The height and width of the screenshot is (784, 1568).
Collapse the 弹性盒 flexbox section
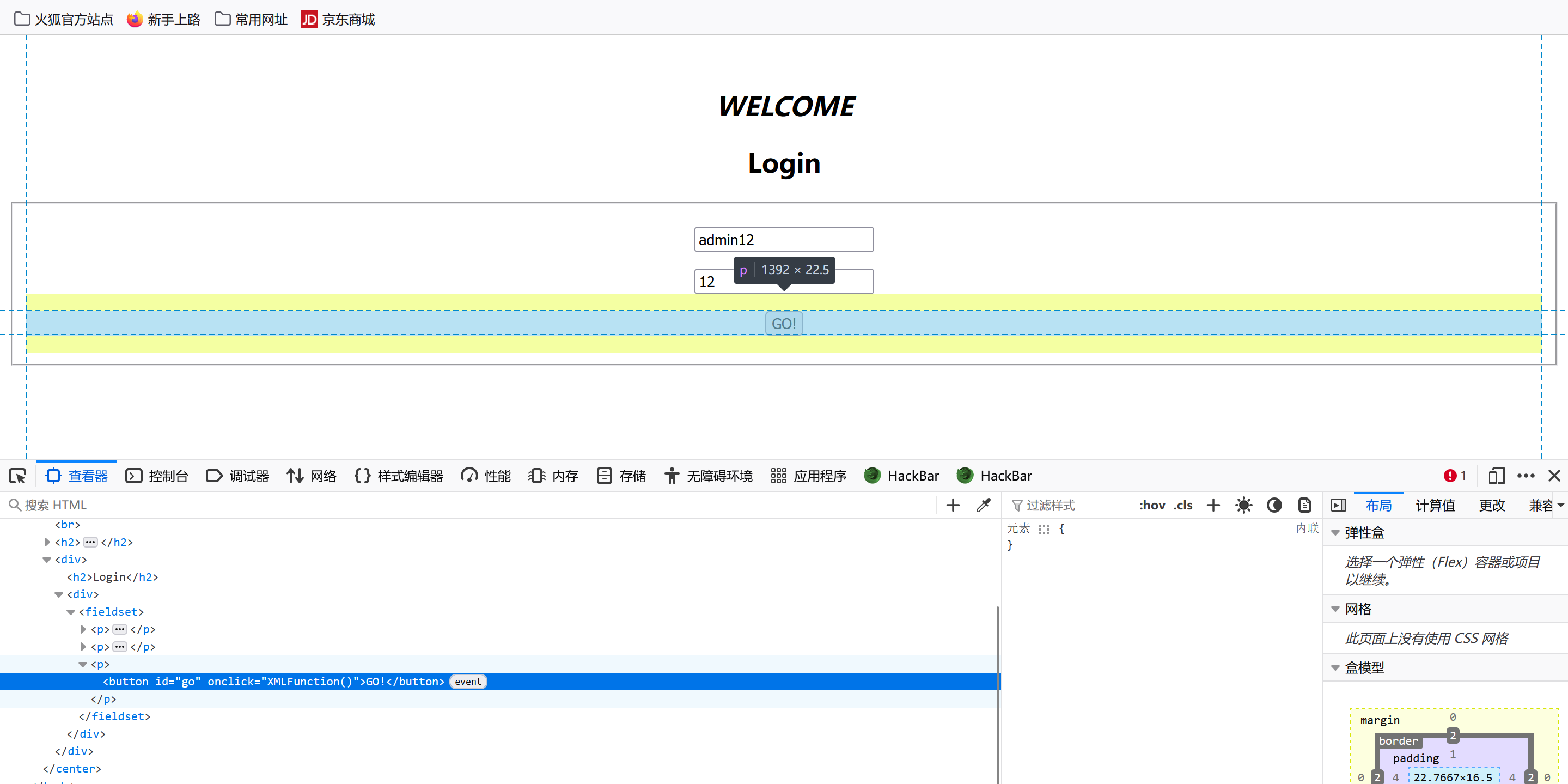[x=1335, y=533]
